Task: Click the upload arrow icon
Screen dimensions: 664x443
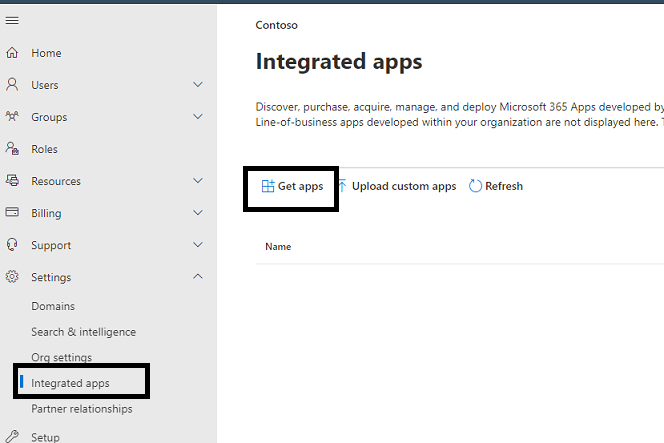Action: coord(343,186)
